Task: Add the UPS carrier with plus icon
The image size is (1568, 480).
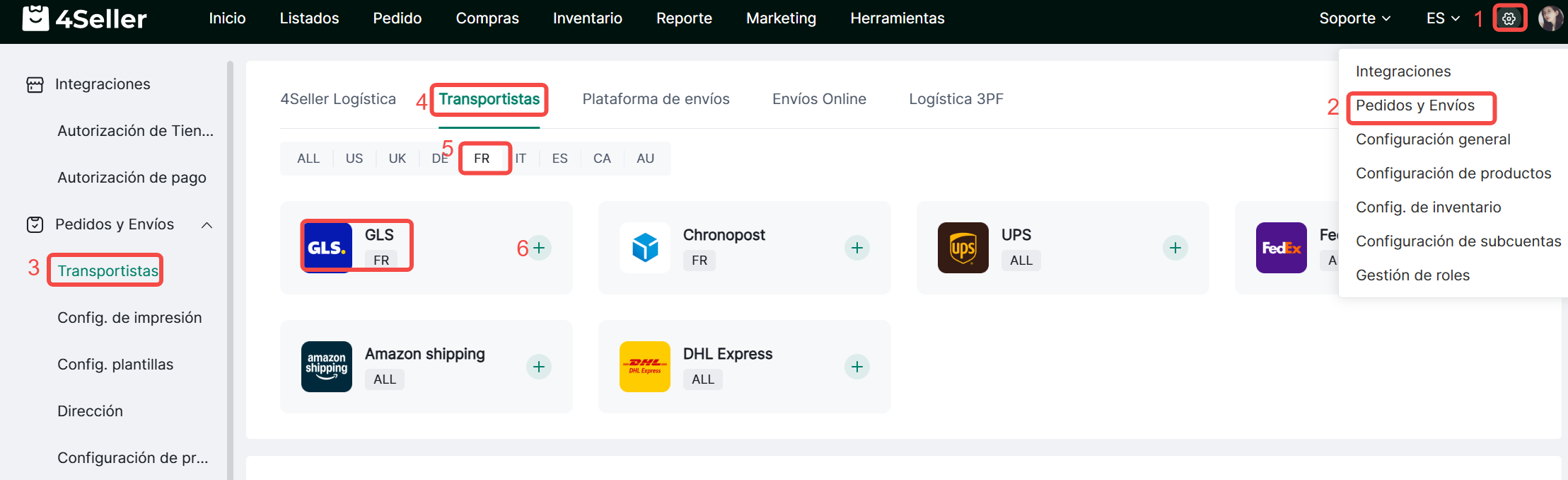Action: [1175, 248]
